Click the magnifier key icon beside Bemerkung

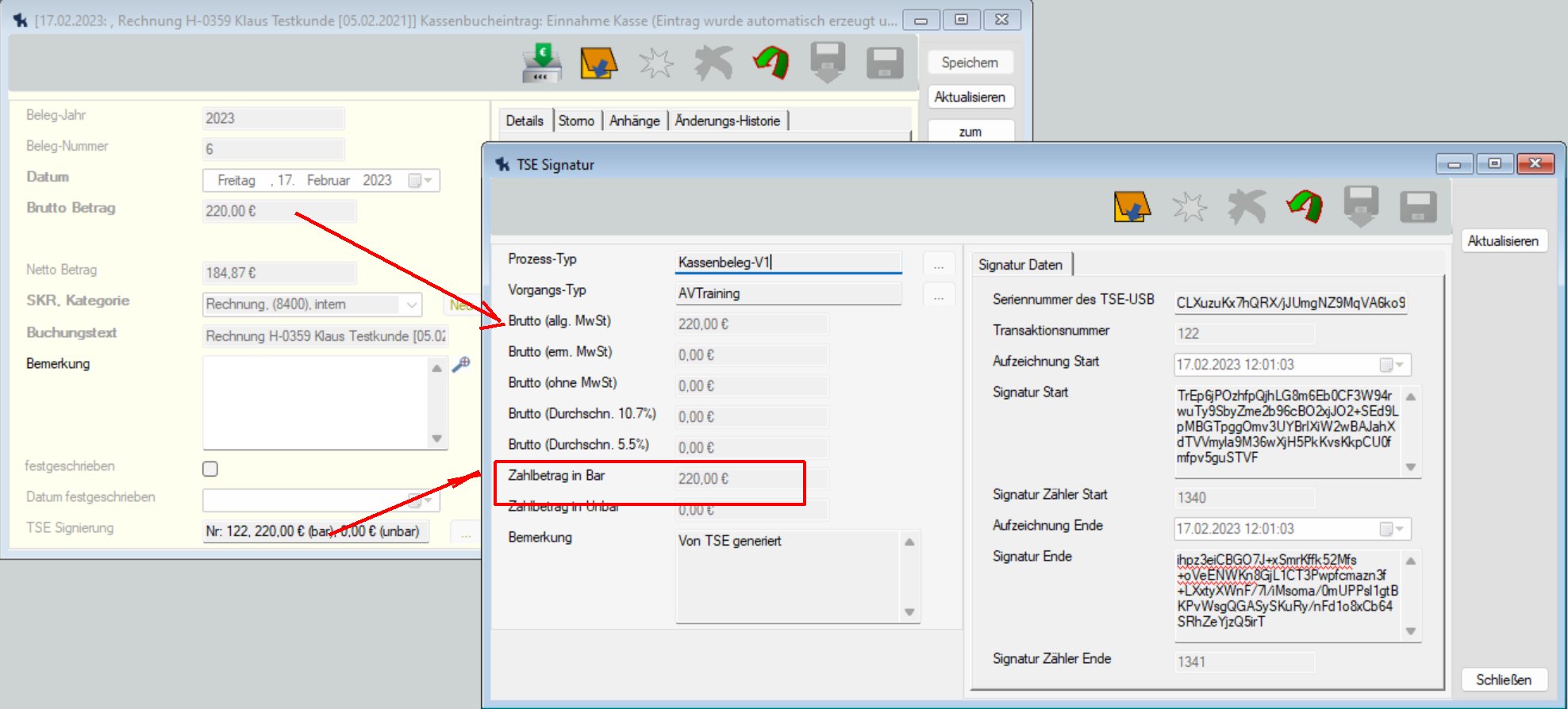(x=461, y=364)
